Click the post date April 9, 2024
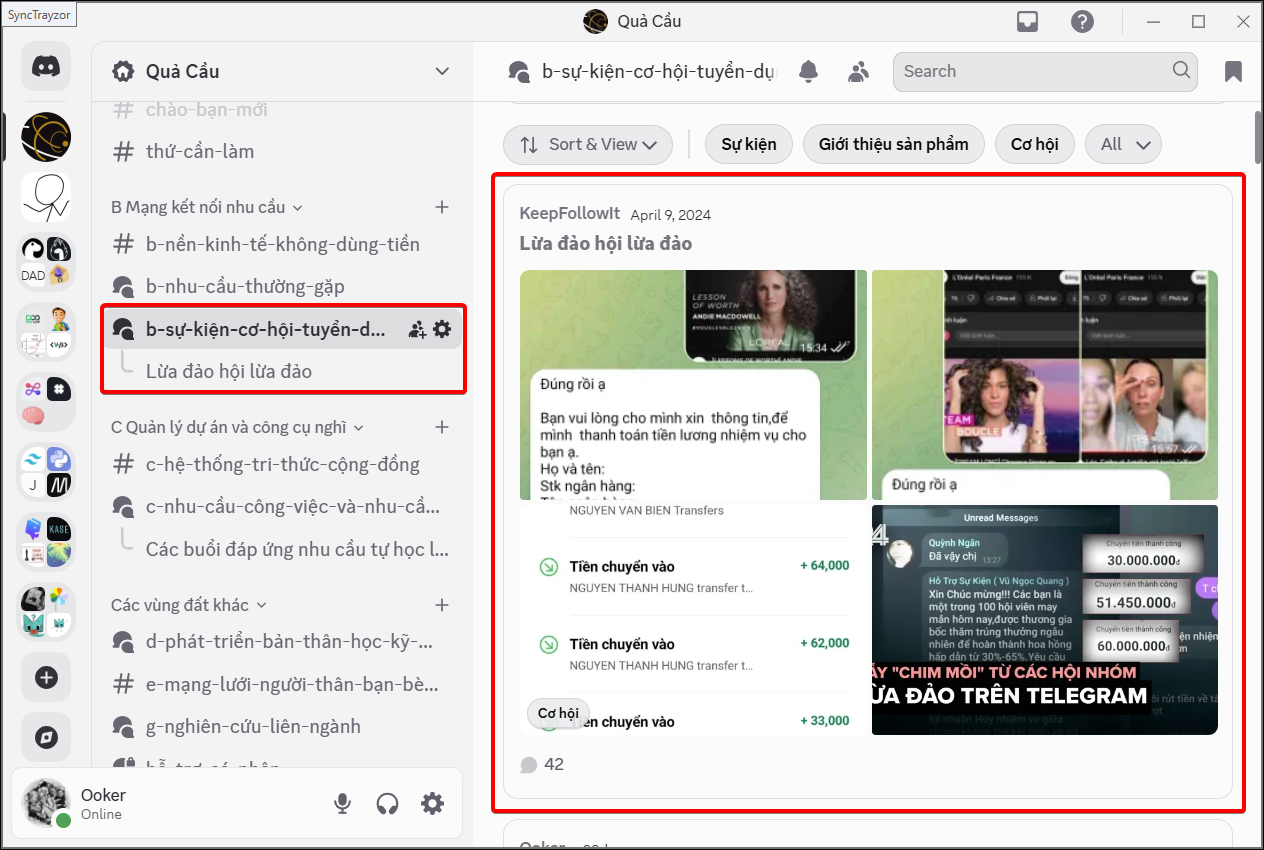The width and height of the screenshot is (1264, 850). click(x=671, y=215)
